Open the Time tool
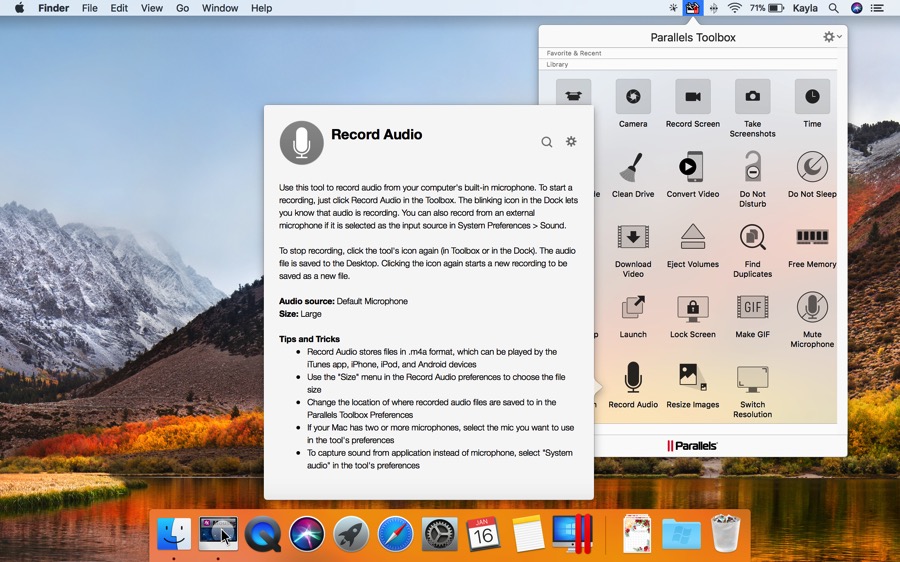The height and width of the screenshot is (562, 900). point(812,103)
